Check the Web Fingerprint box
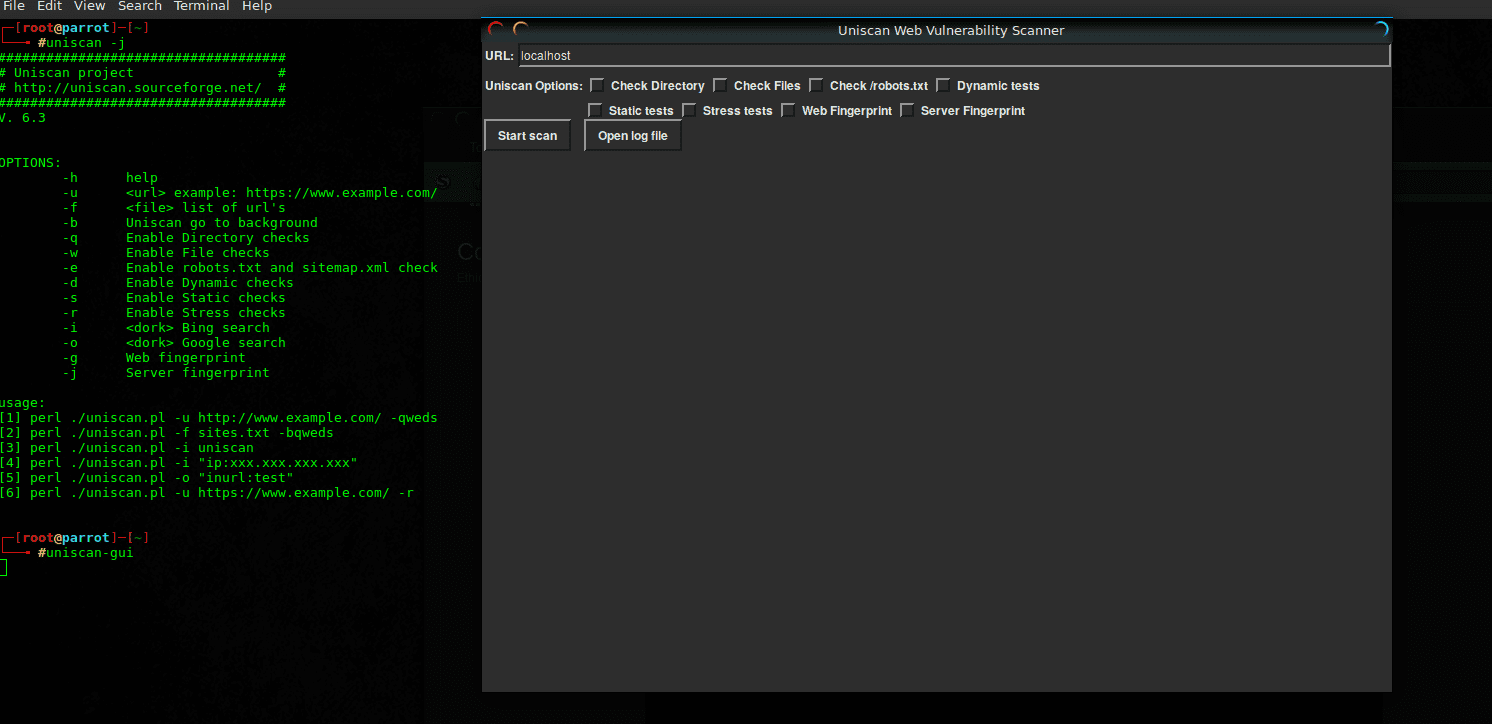The width and height of the screenshot is (1492, 724). coord(789,110)
